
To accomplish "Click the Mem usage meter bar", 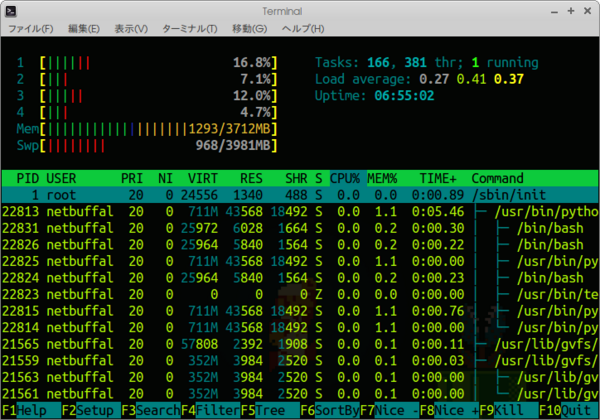I will tap(150, 129).
